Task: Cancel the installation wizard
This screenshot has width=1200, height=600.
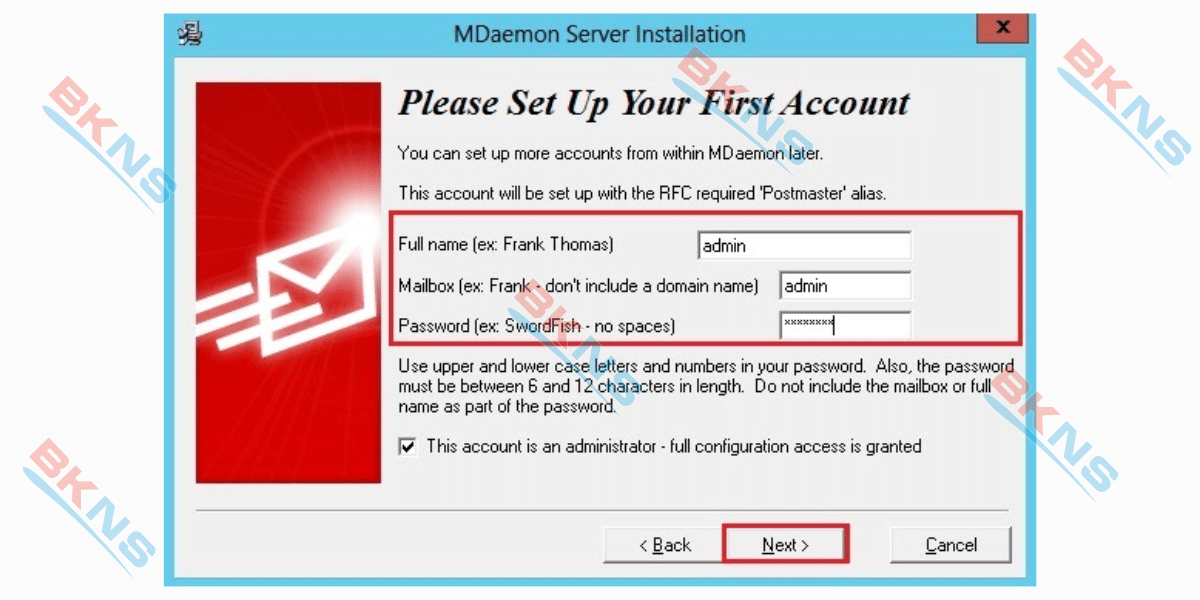Action: [x=951, y=545]
